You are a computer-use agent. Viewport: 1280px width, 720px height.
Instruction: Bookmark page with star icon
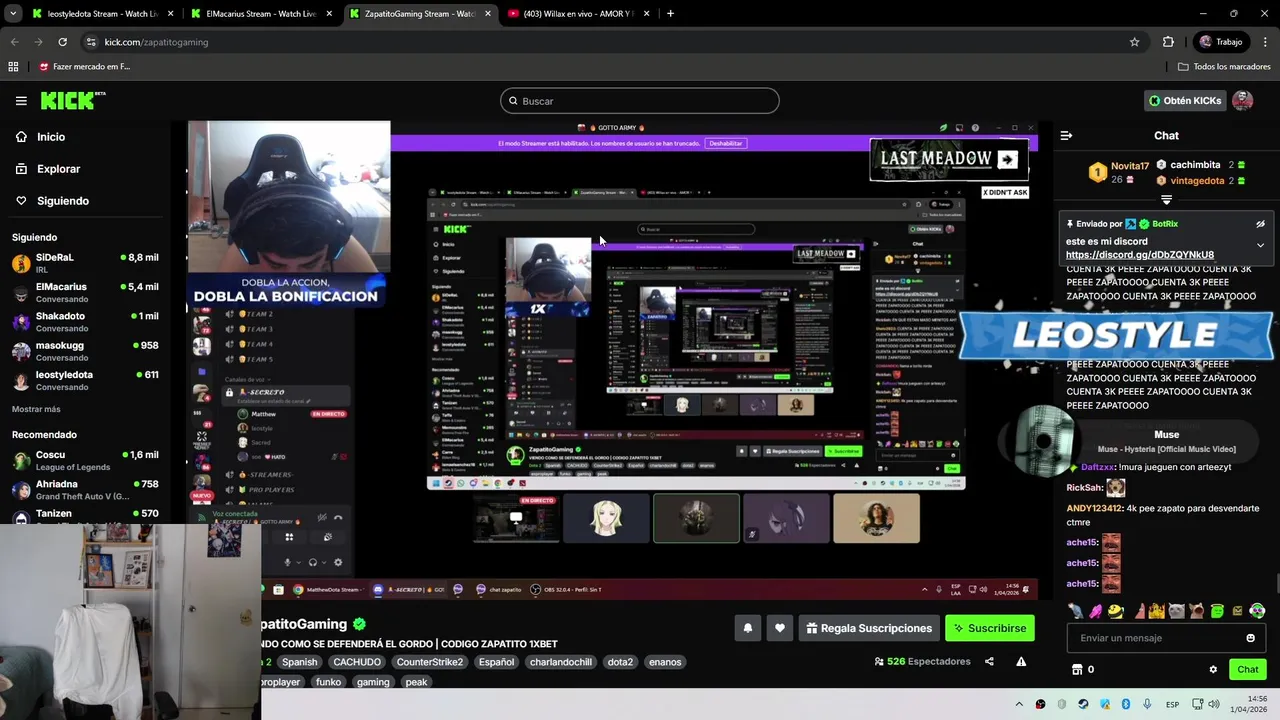click(x=1134, y=42)
